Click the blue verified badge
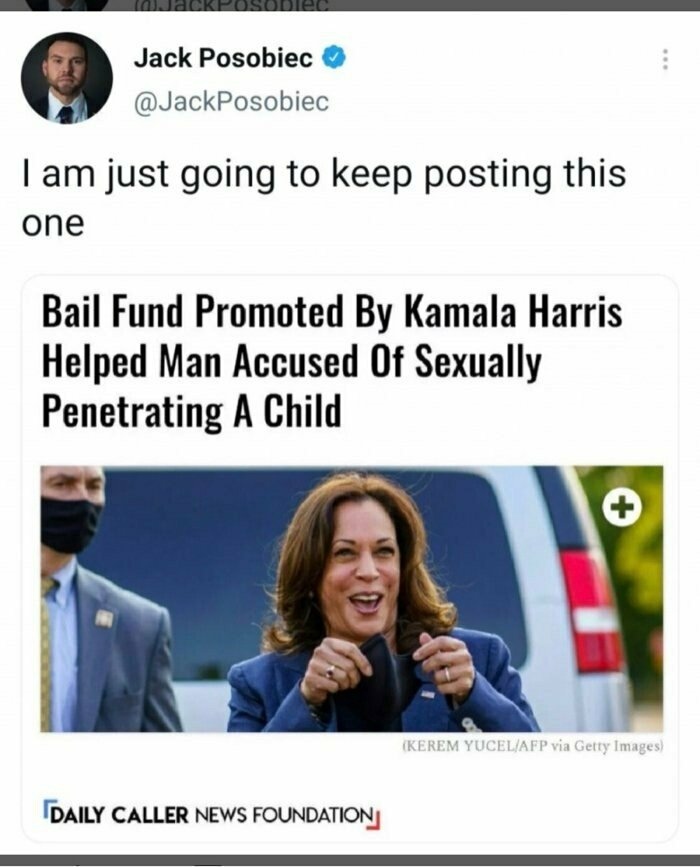The image size is (700, 867). tap(335, 60)
